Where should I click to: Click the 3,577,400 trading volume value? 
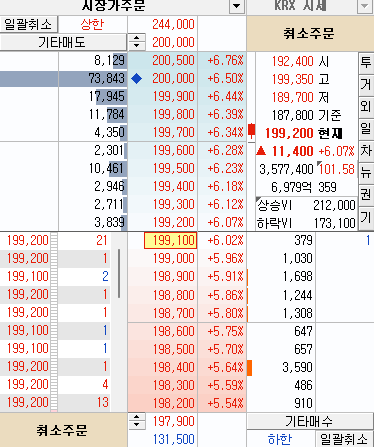pos(286,169)
